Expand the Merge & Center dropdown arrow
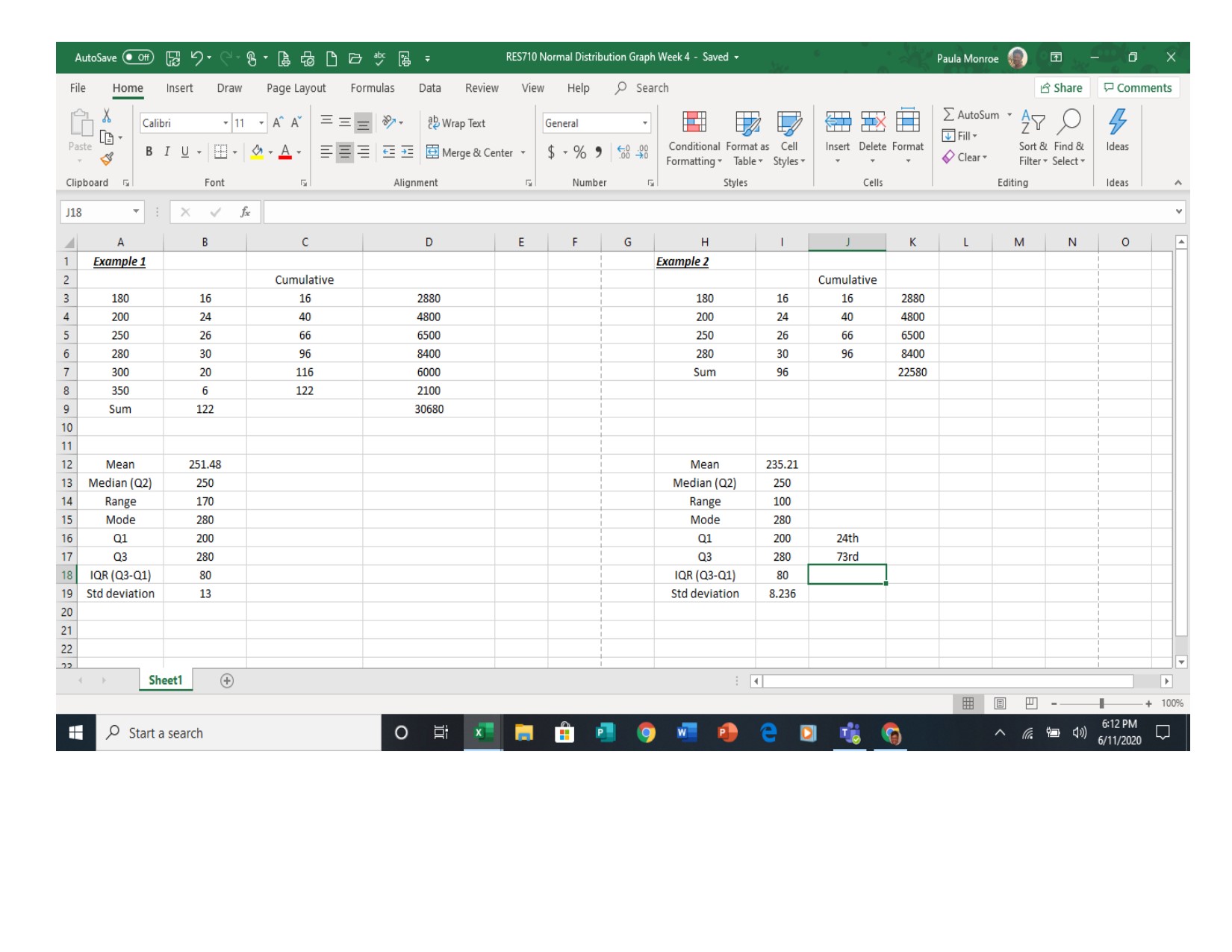The image size is (1232, 952). coord(523,152)
